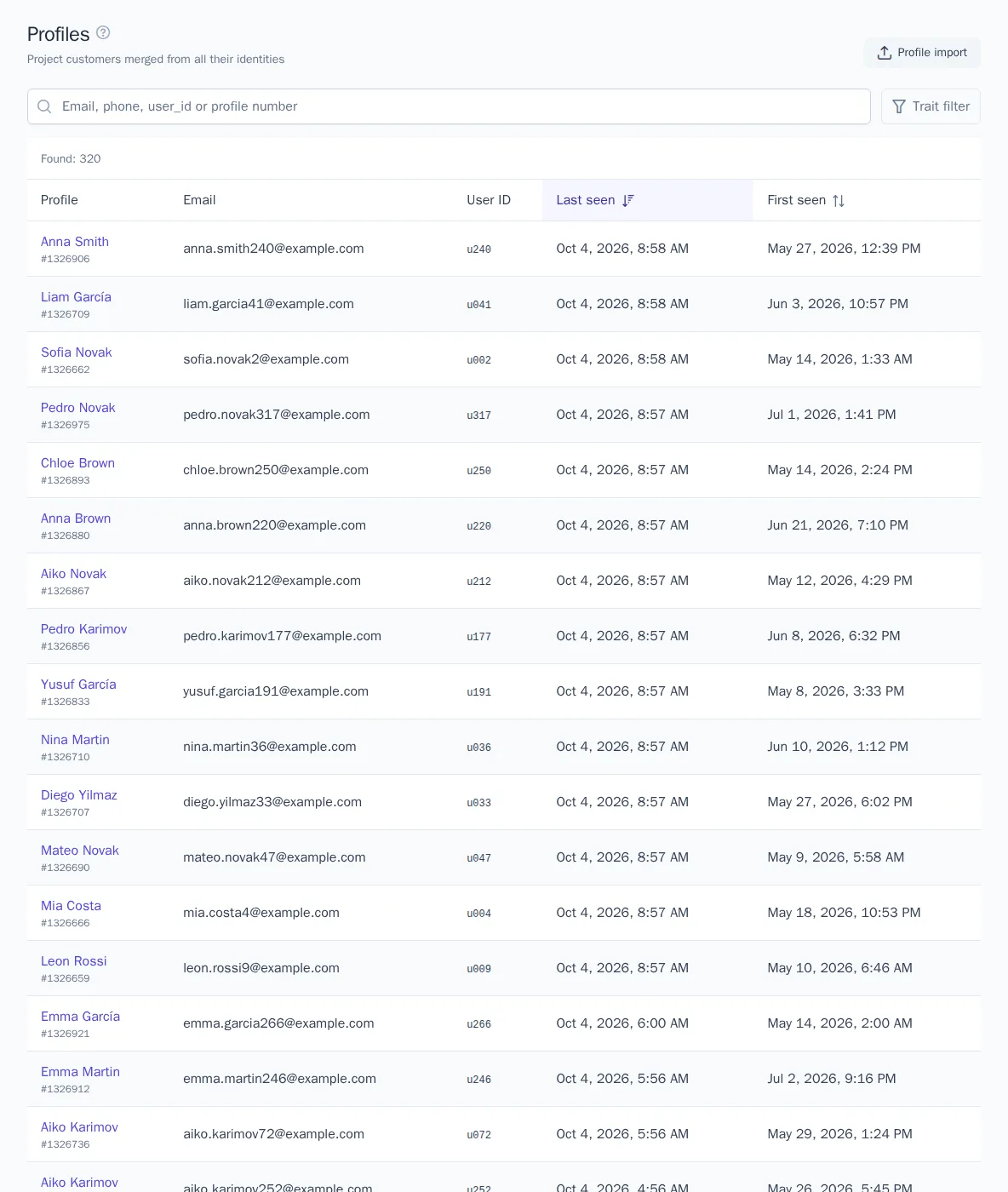Click the Email column header
This screenshot has width=1008, height=1192.
pyautogui.click(x=199, y=200)
